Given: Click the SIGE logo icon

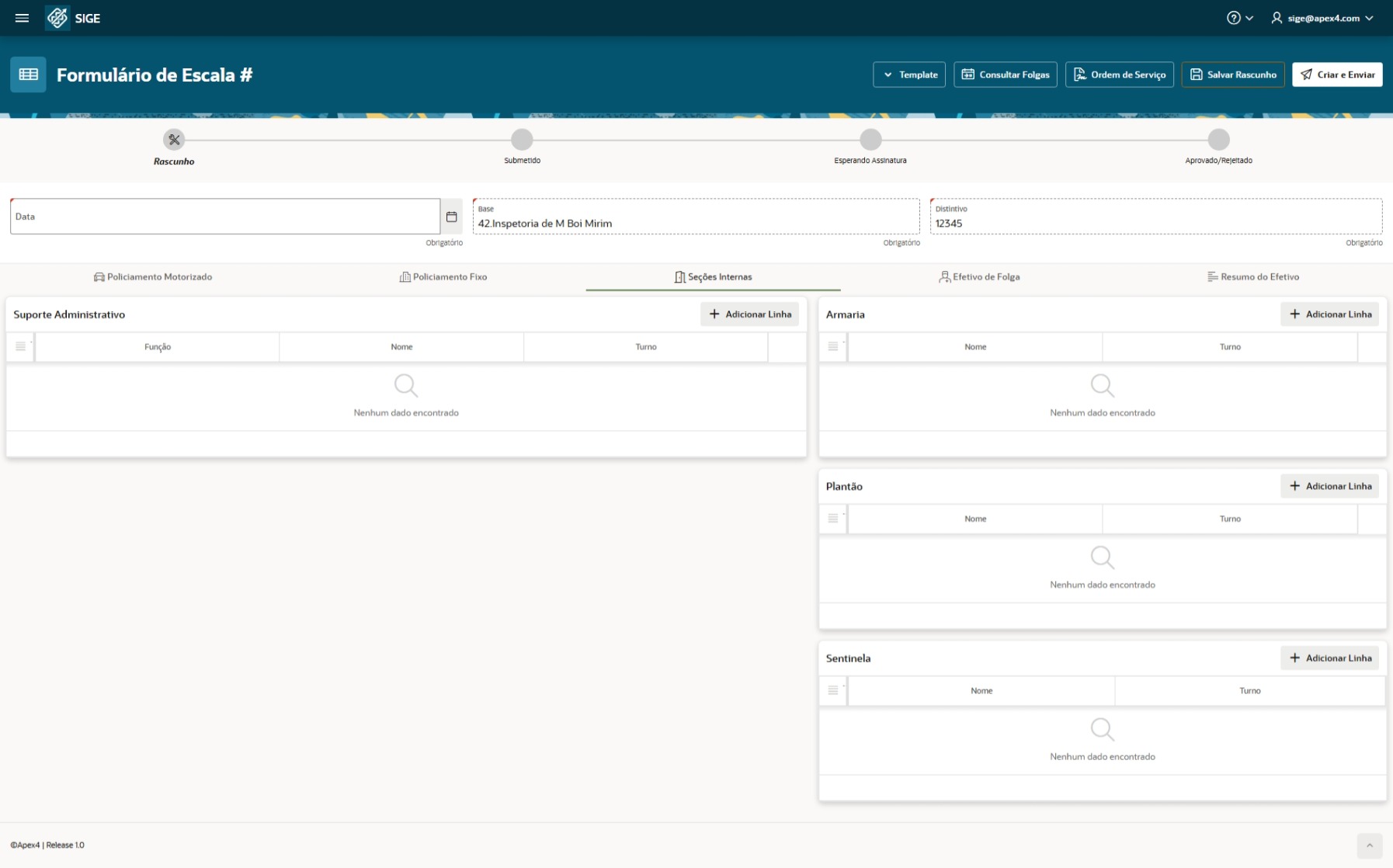Looking at the screenshot, I should pos(57,18).
